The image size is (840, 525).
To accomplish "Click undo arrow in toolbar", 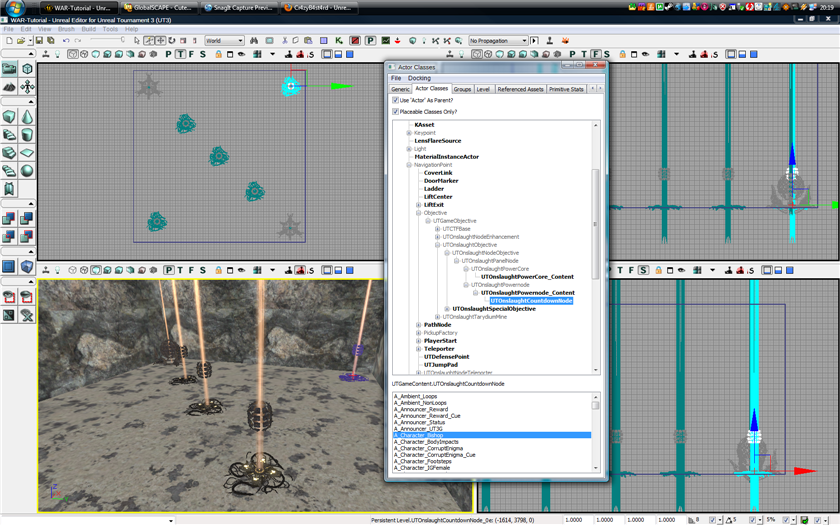I will coord(66,41).
